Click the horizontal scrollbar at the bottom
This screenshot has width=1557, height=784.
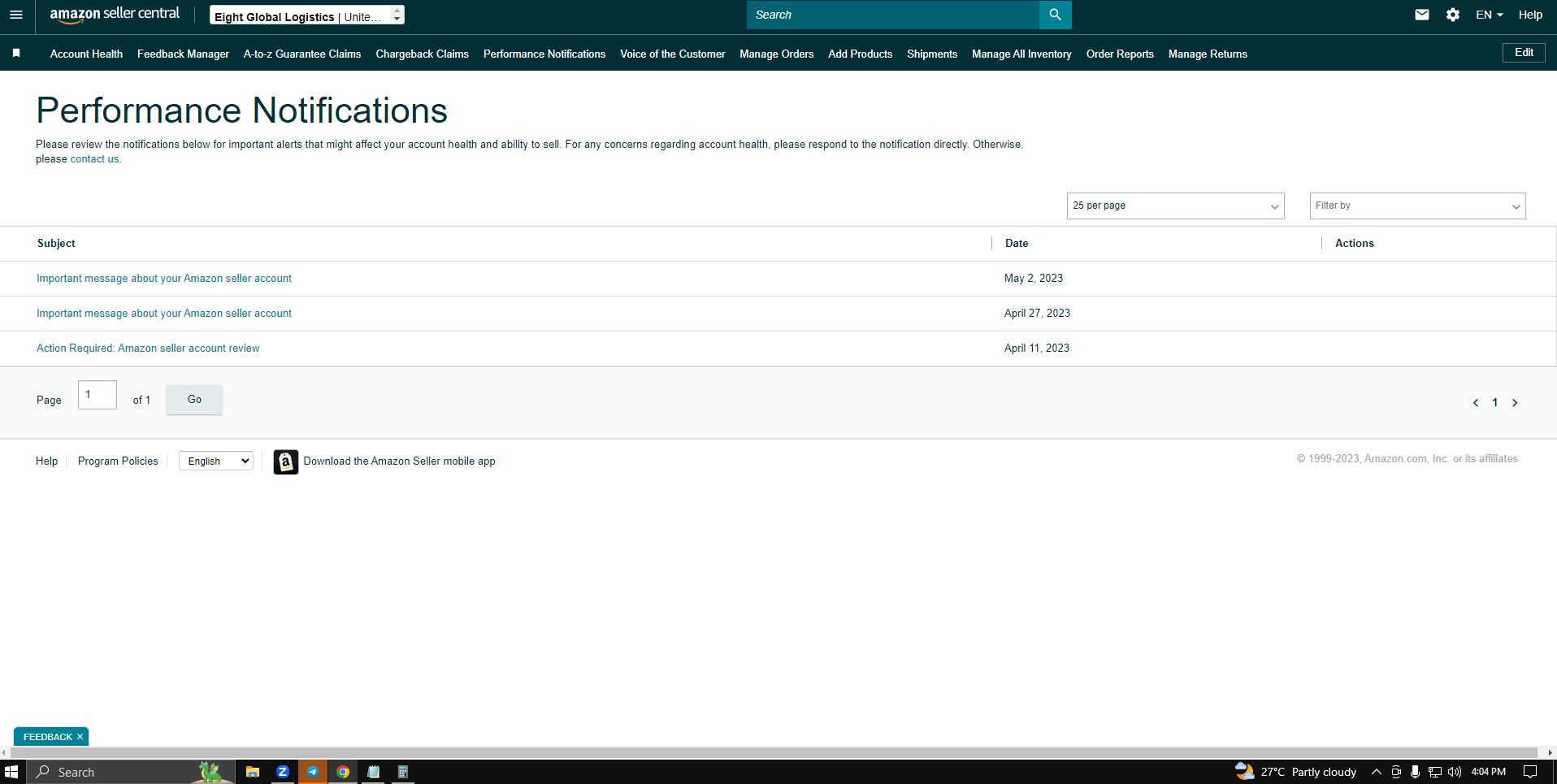[774, 753]
